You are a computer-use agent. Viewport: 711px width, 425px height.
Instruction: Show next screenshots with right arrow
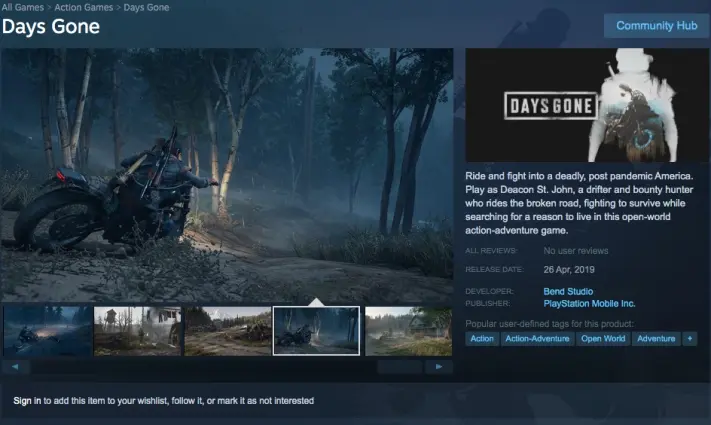(x=438, y=366)
